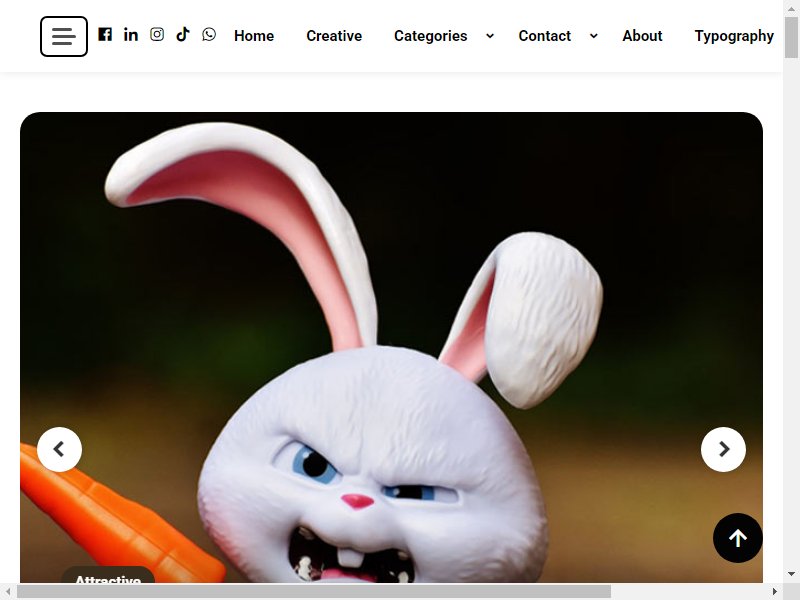
Task: Open the Contact menu item
Action: tap(544, 36)
